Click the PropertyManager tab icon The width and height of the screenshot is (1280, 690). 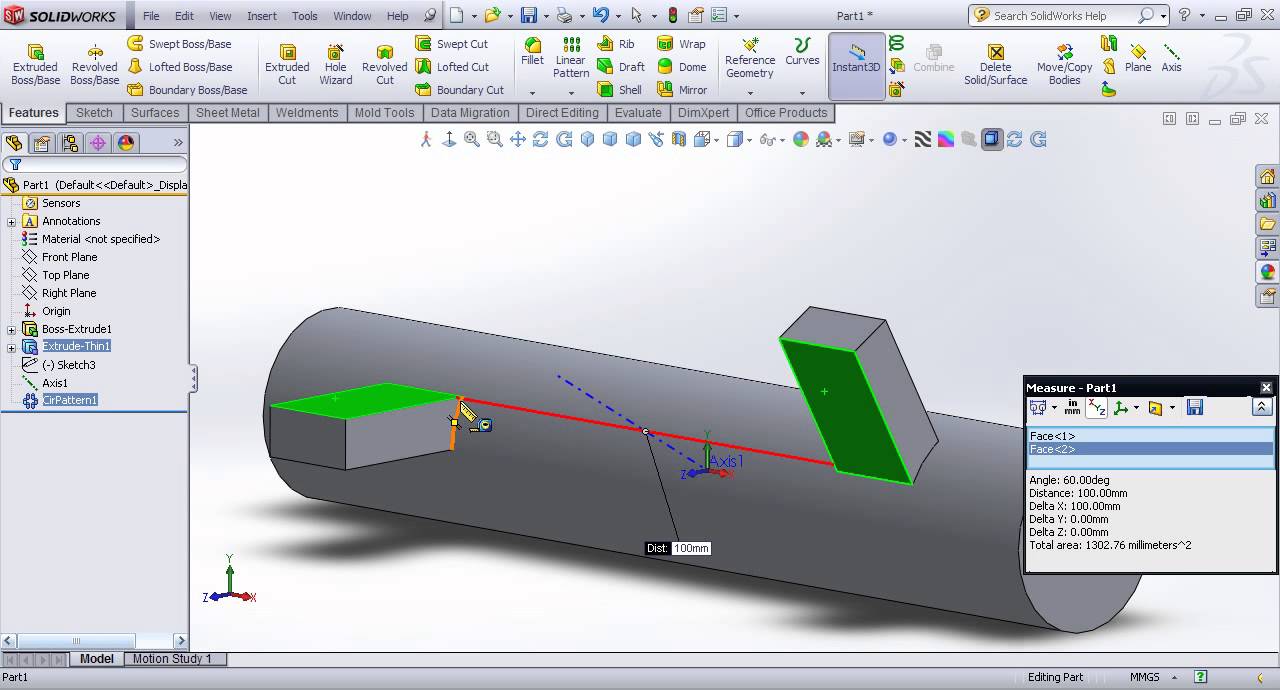tap(42, 143)
